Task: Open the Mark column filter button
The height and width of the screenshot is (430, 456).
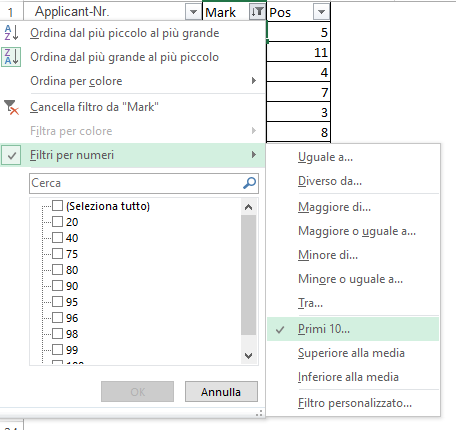Action: pyautogui.click(x=257, y=12)
